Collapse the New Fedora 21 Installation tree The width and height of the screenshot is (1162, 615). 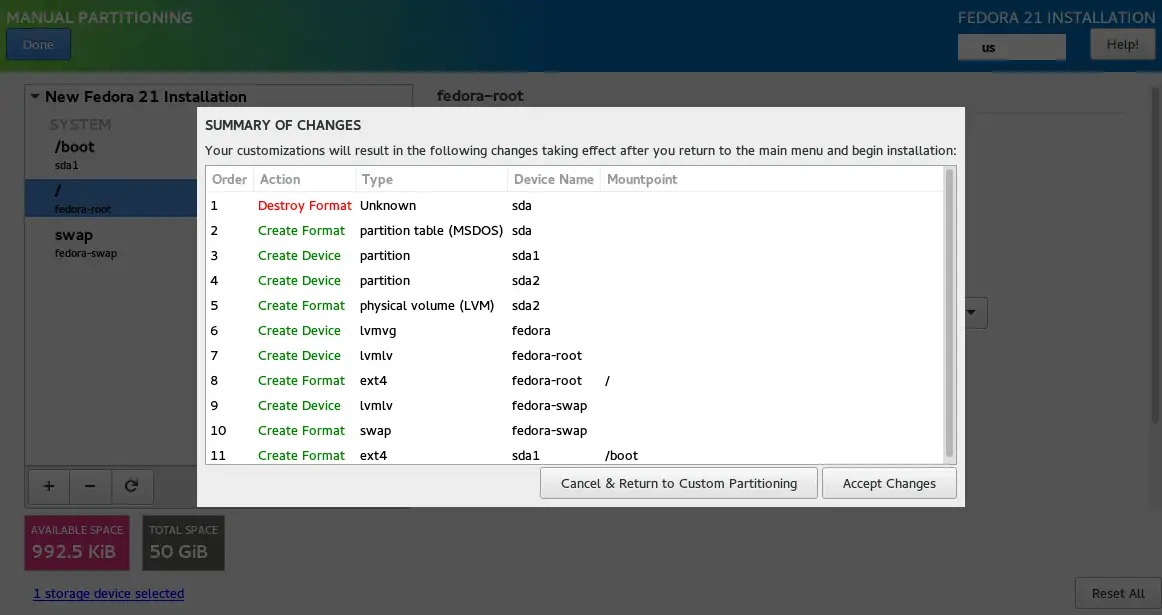(x=35, y=96)
